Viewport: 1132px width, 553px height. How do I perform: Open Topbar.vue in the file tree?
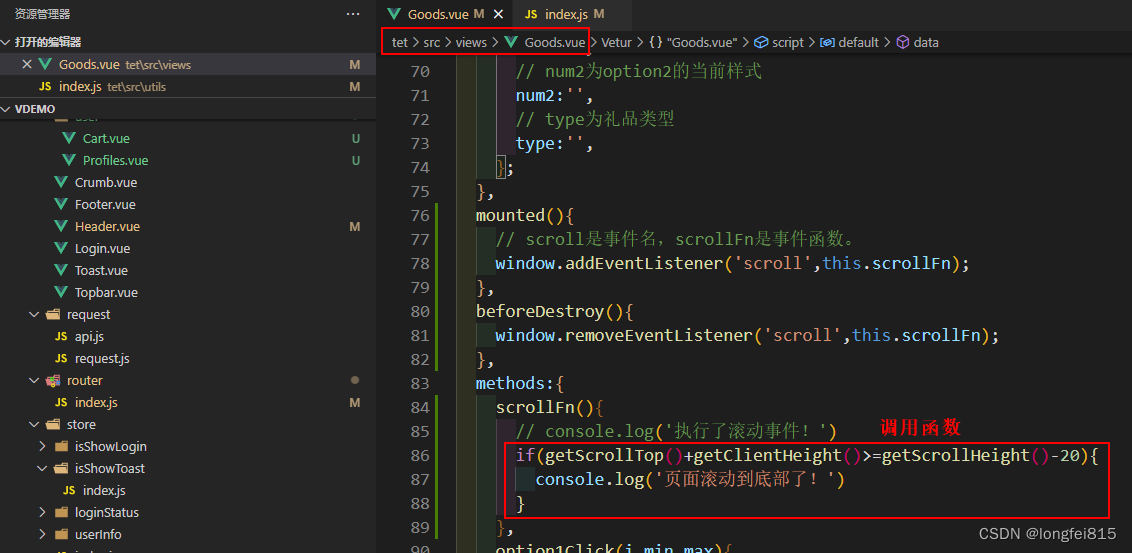coord(106,292)
